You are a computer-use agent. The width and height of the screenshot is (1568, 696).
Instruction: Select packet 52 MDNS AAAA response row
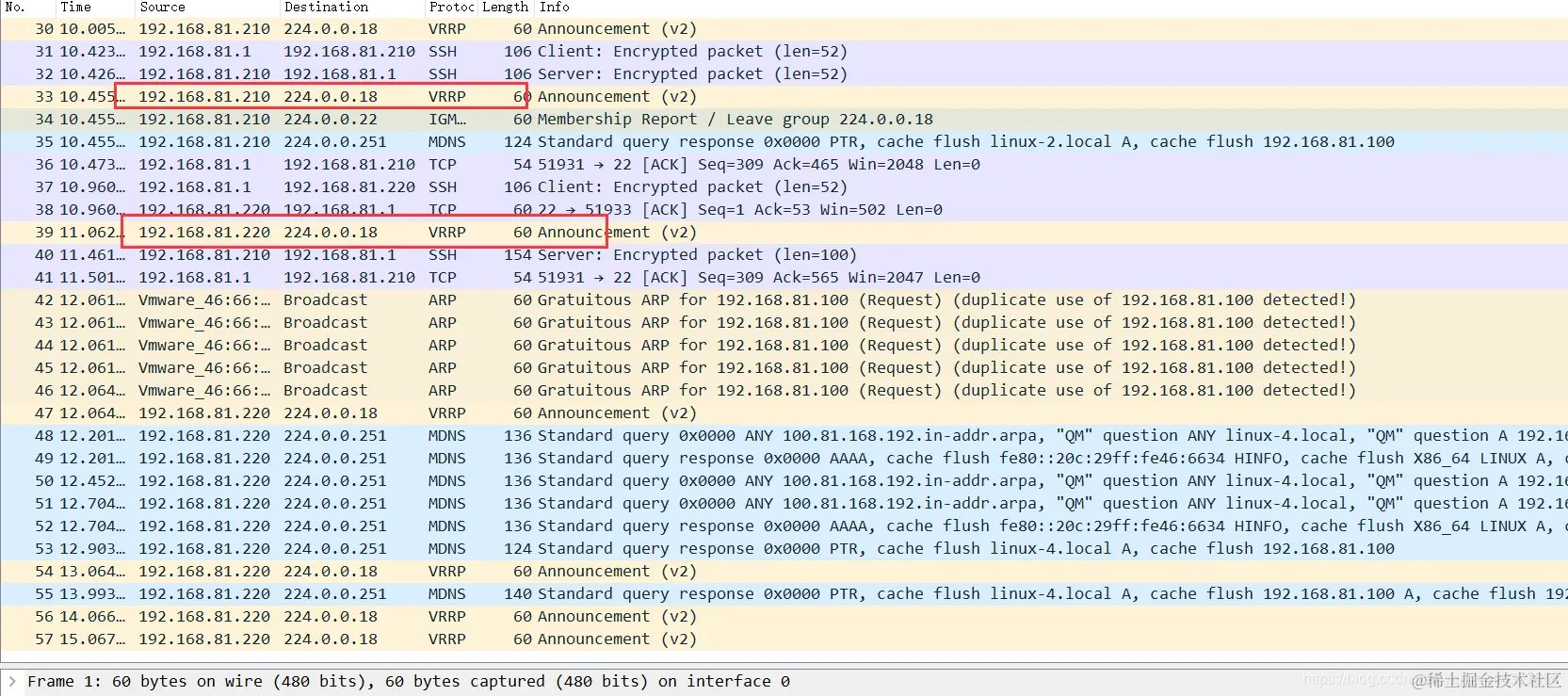coord(784,526)
